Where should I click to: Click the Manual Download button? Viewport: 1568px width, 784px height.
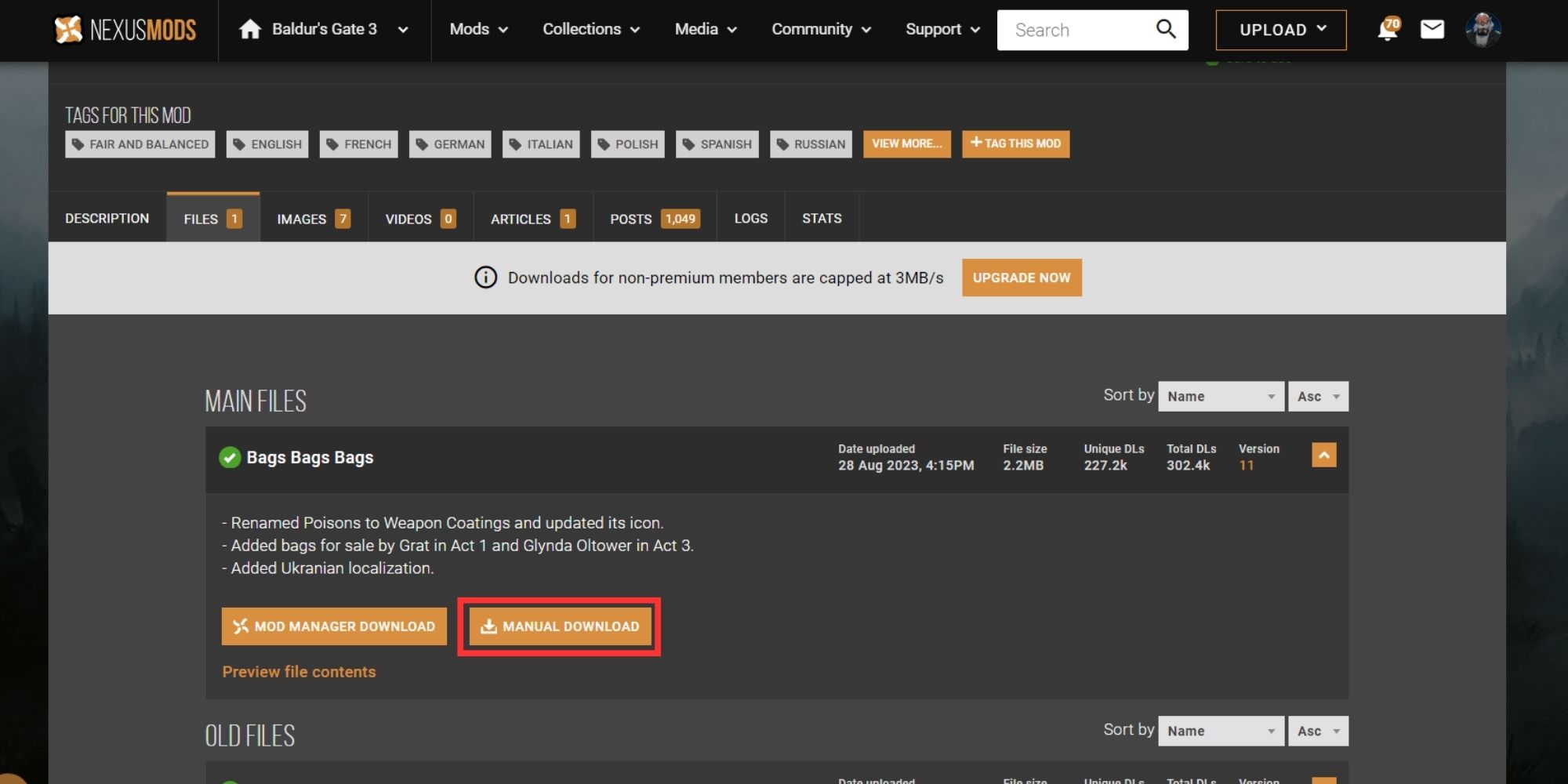(560, 626)
